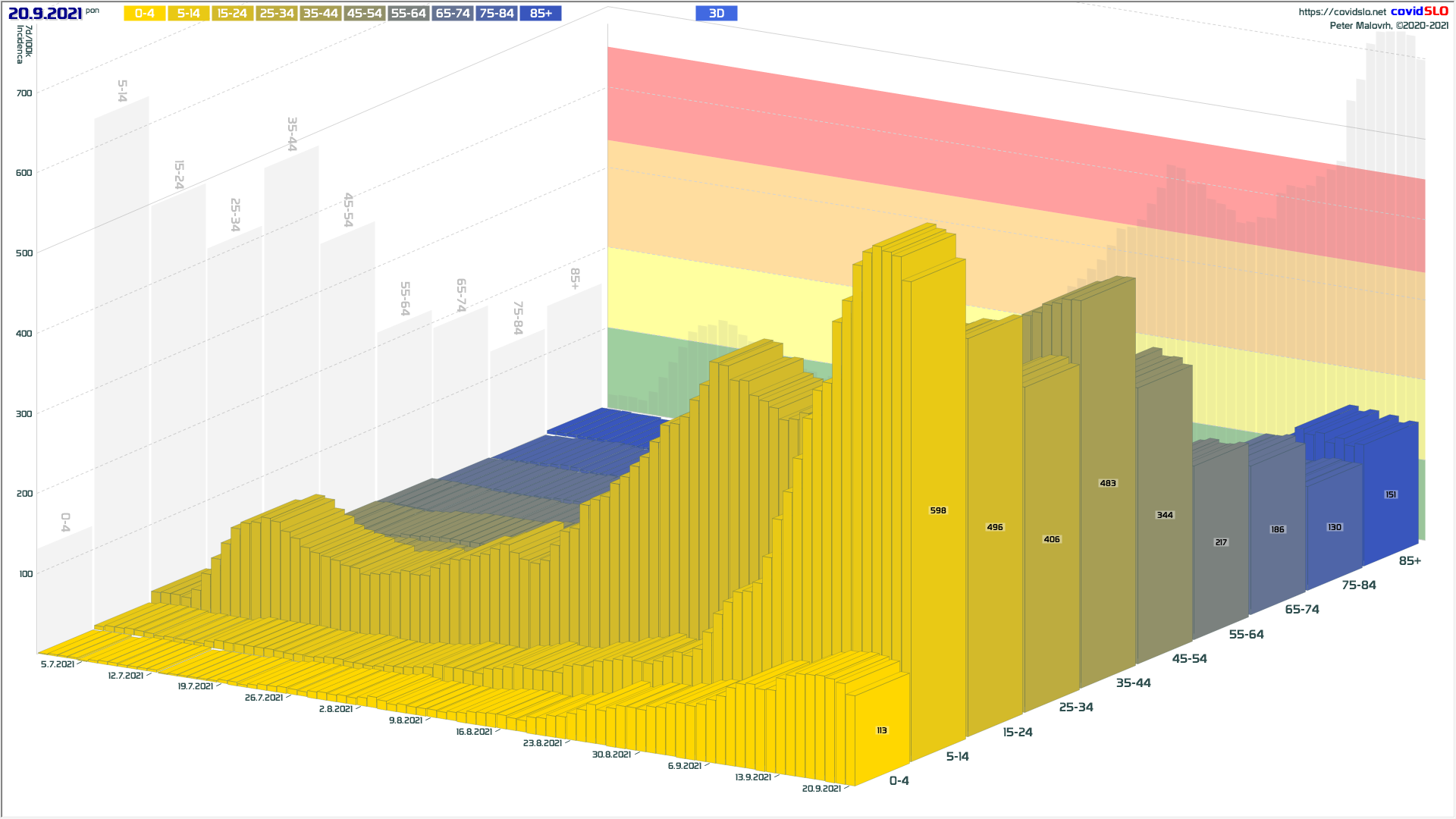The width and height of the screenshot is (1456, 819).
Task: Toggle the 85+ age group legend
Action: point(541,14)
